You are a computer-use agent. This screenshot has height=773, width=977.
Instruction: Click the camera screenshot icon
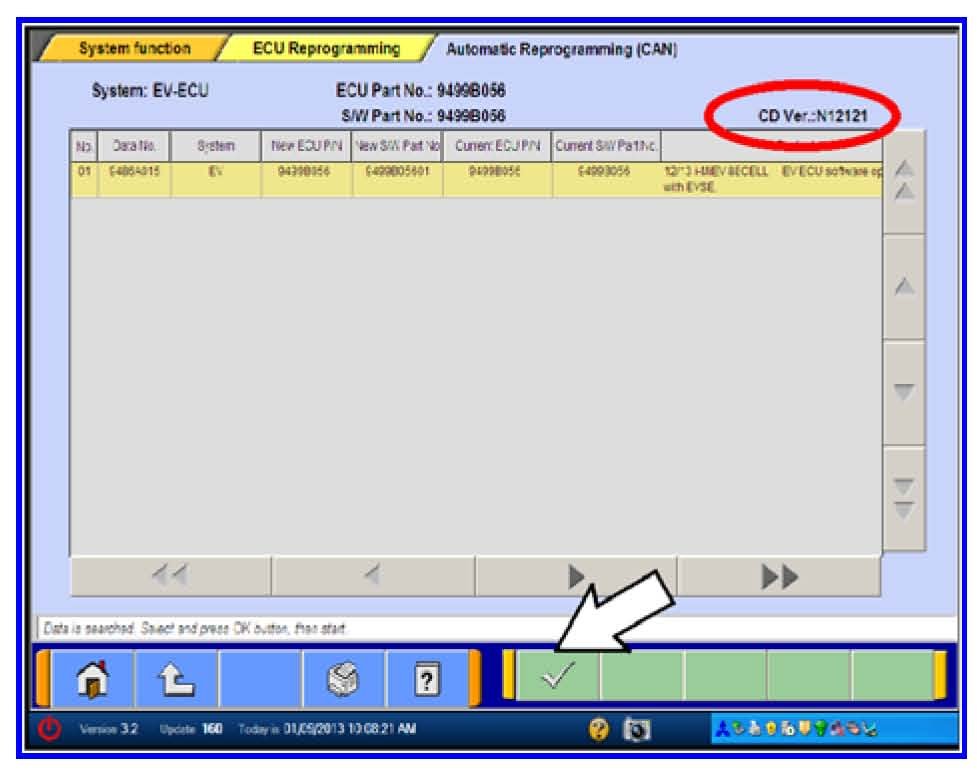tap(636, 728)
